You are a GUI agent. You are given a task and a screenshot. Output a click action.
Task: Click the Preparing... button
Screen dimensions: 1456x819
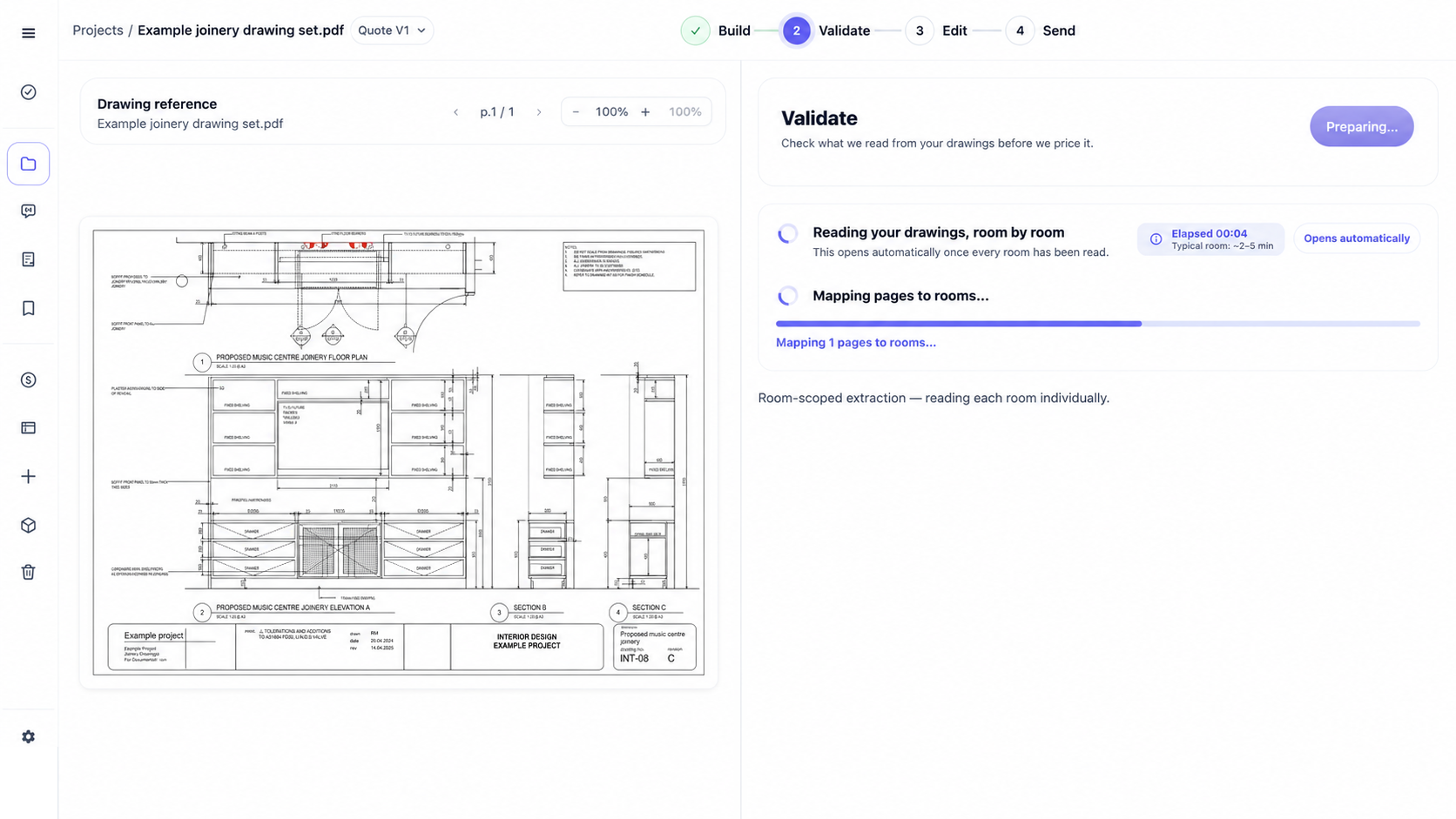[1361, 126]
